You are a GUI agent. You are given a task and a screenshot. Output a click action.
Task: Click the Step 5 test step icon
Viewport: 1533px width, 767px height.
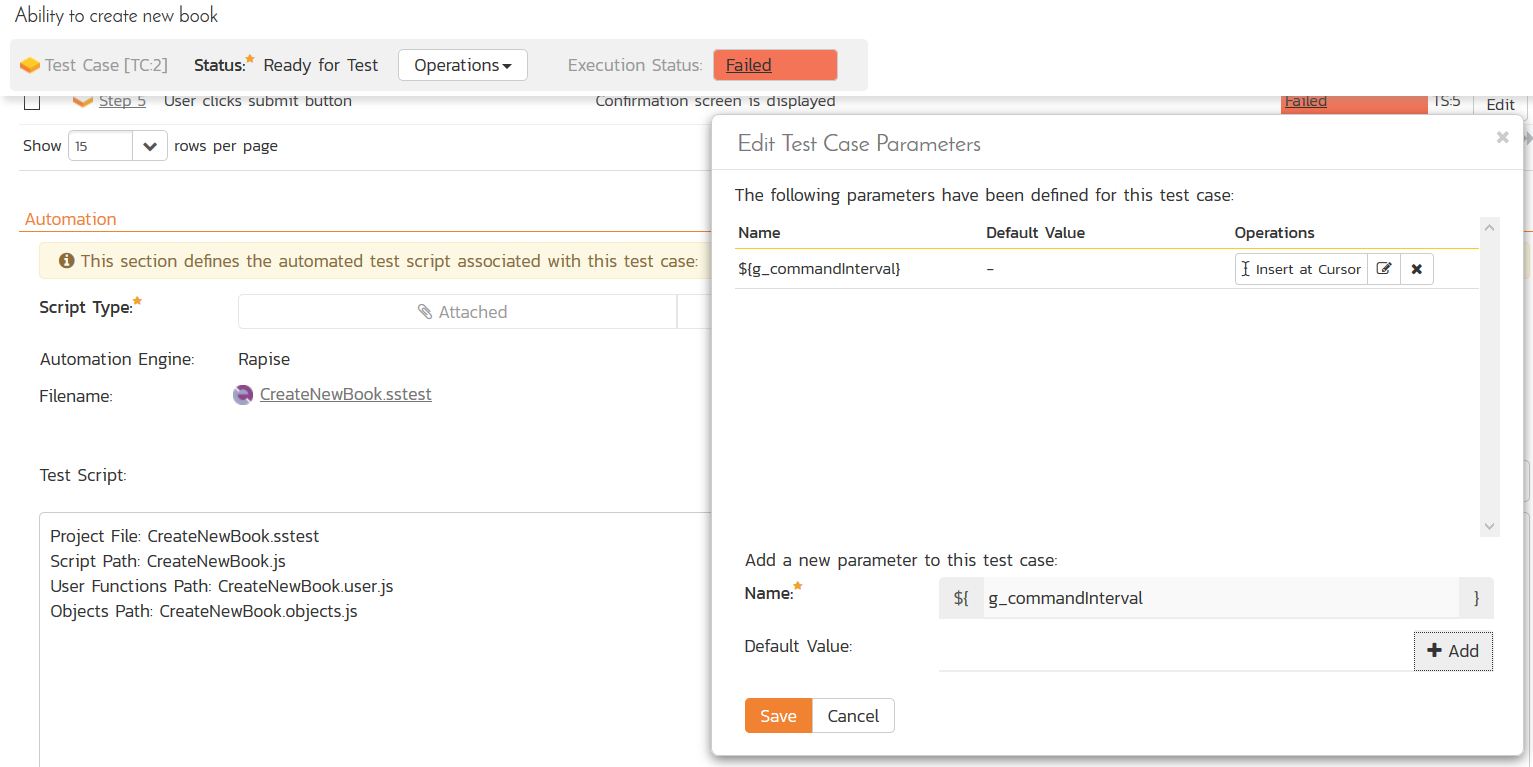[82, 101]
